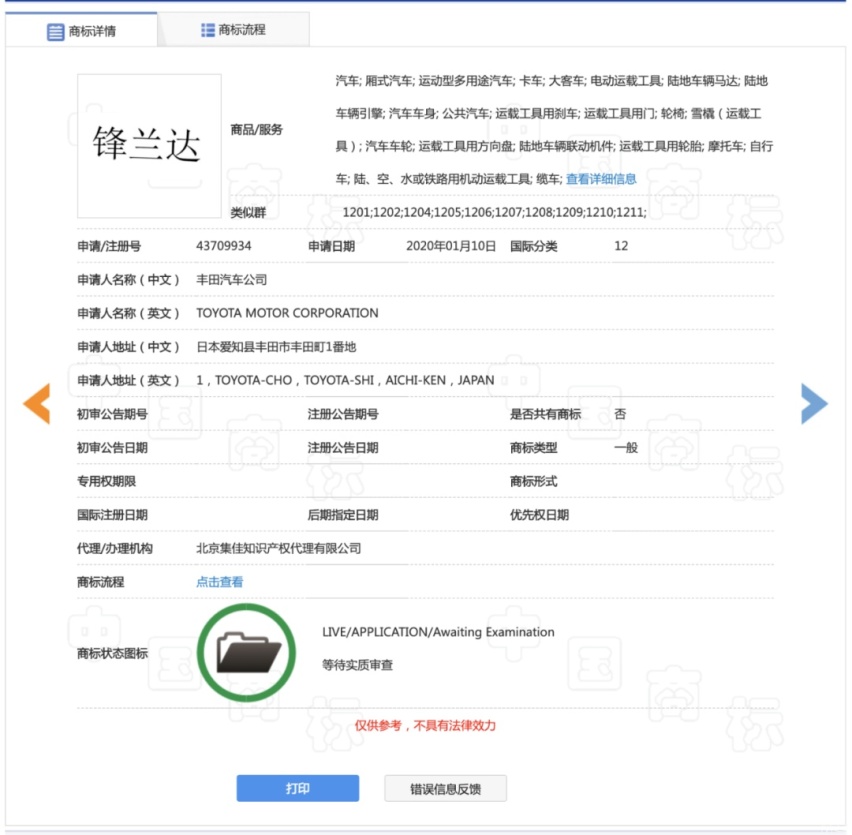Click the 商品/服务 label
The width and height of the screenshot is (852, 835).
[x=256, y=130]
